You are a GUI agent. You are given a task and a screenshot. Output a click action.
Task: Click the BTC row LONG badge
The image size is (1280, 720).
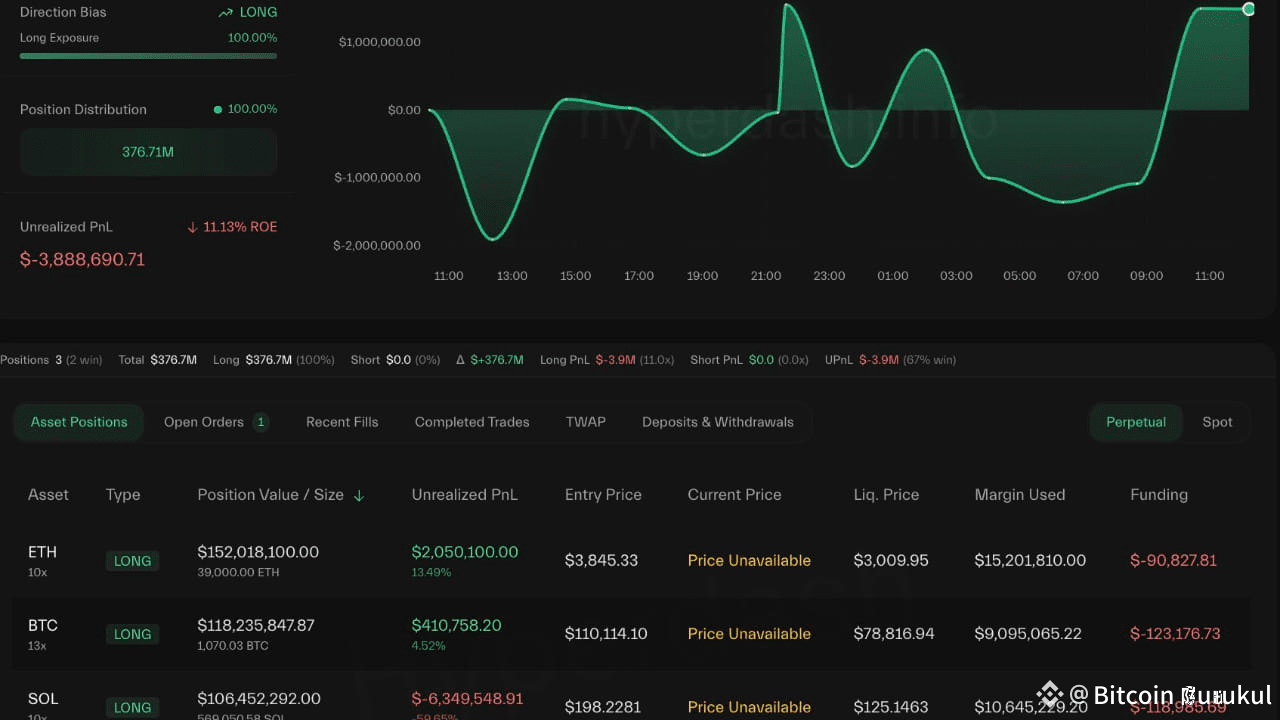click(x=132, y=634)
